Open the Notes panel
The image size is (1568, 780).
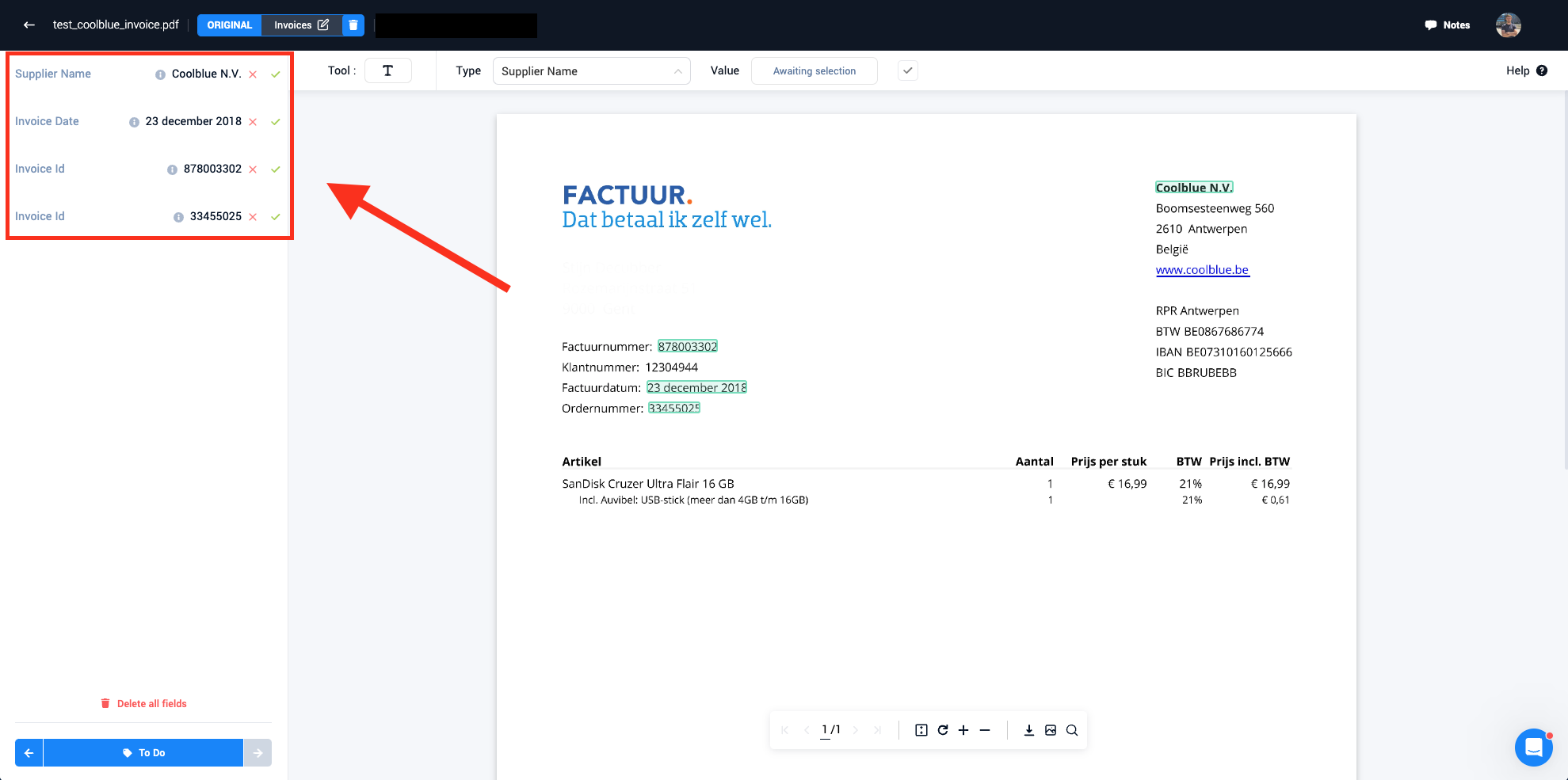(1448, 25)
